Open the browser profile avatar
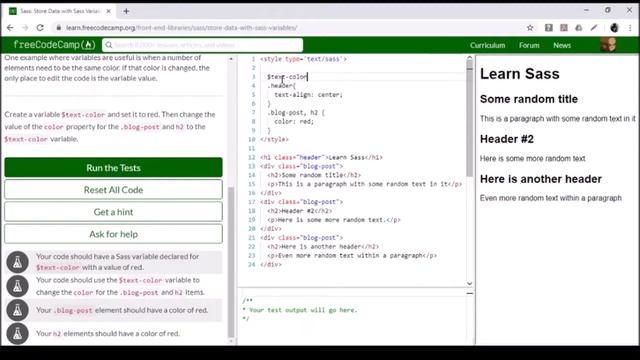This screenshot has width=640, height=360. (x=614, y=28)
